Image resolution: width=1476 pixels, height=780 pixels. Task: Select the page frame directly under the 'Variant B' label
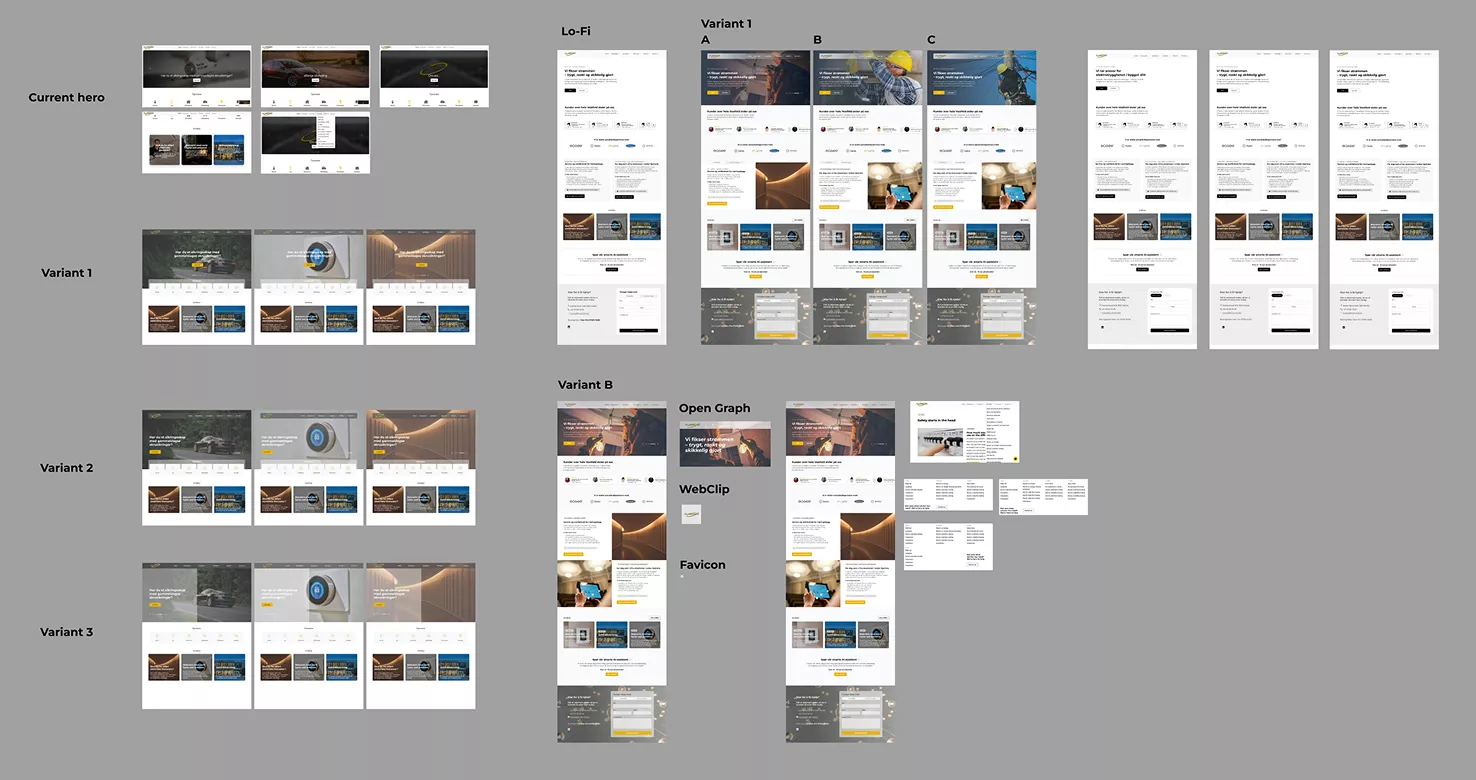612,572
